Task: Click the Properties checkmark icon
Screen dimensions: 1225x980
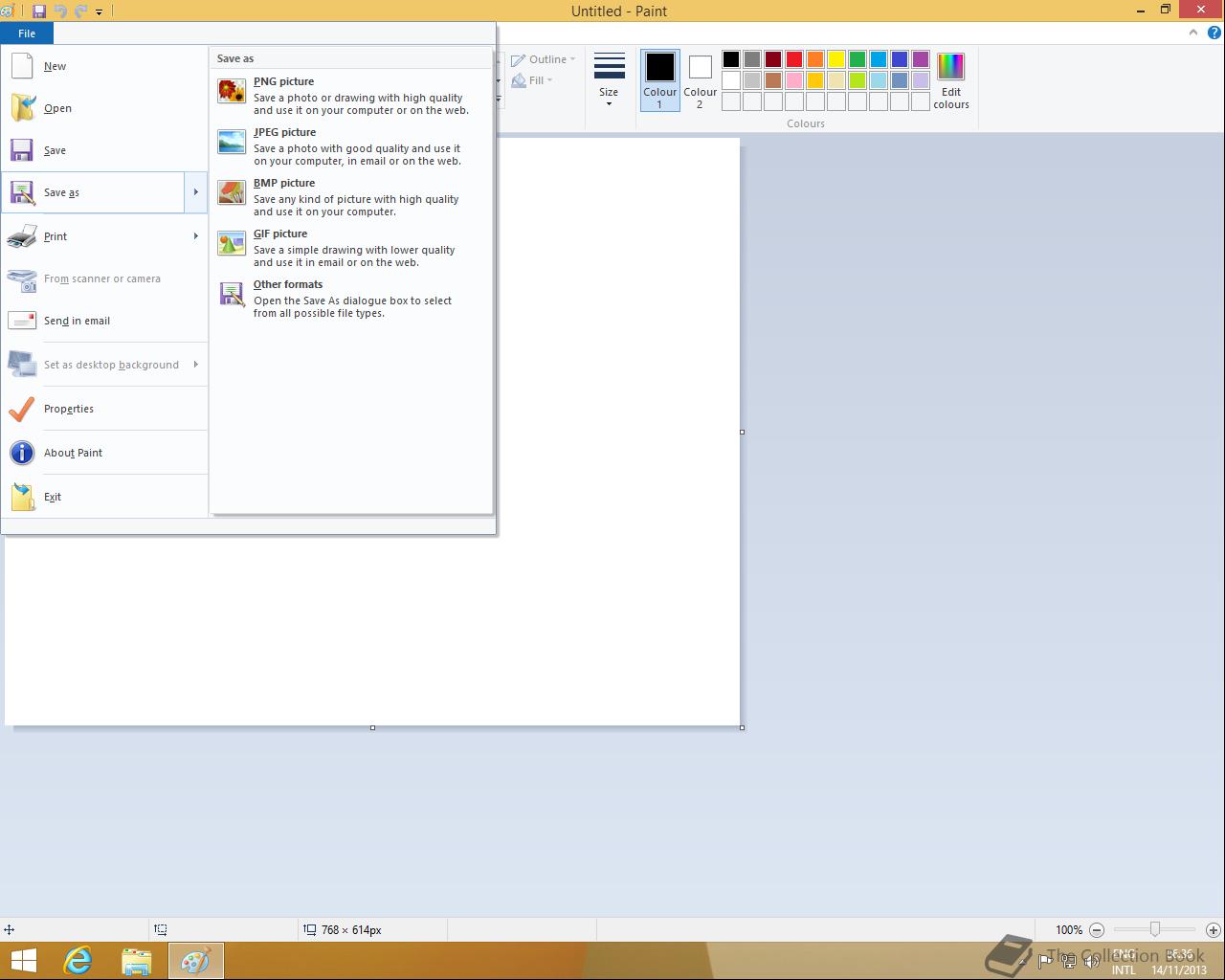Action: point(22,409)
